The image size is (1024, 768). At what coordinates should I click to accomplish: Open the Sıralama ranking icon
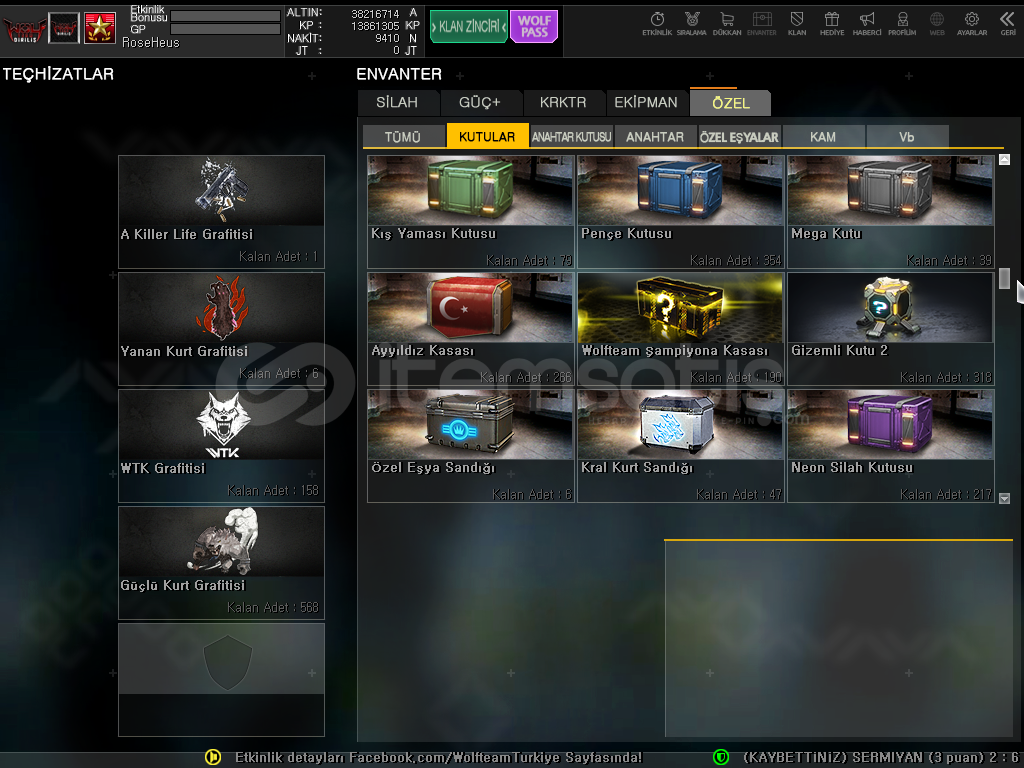click(692, 24)
